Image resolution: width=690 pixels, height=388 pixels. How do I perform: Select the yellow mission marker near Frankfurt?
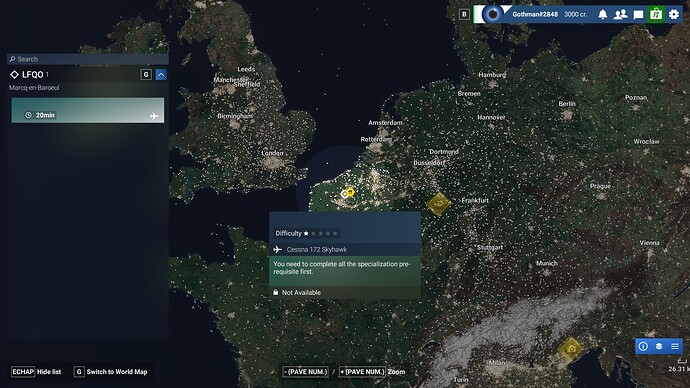(438, 203)
